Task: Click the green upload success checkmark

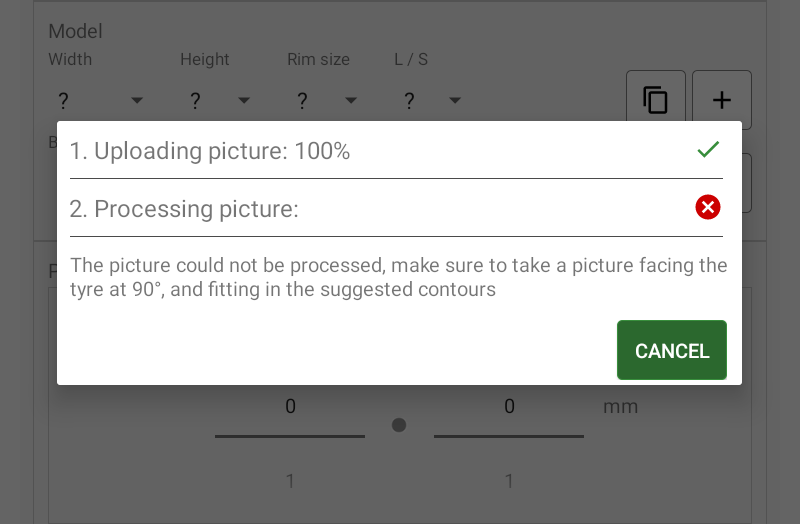Action: [708, 150]
